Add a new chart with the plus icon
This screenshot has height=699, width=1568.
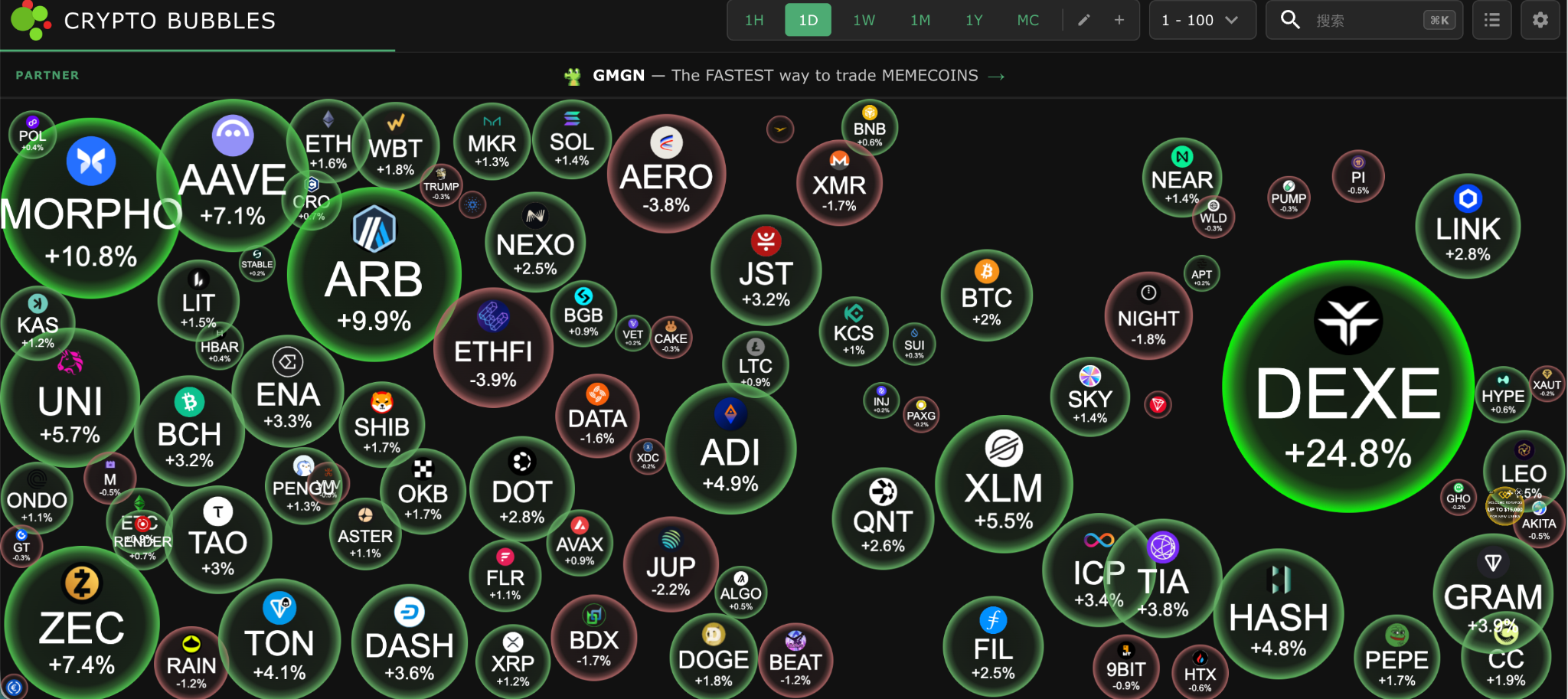[1119, 20]
